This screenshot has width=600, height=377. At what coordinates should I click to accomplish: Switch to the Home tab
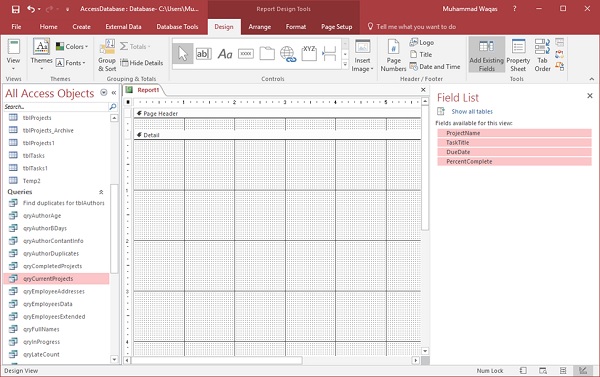tap(49, 27)
